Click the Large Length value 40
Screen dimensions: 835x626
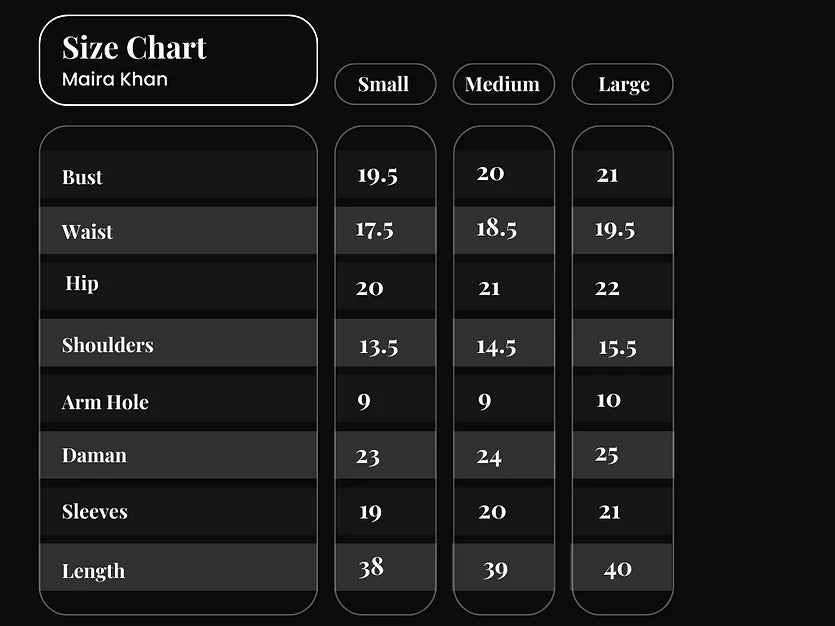coord(617,569)
